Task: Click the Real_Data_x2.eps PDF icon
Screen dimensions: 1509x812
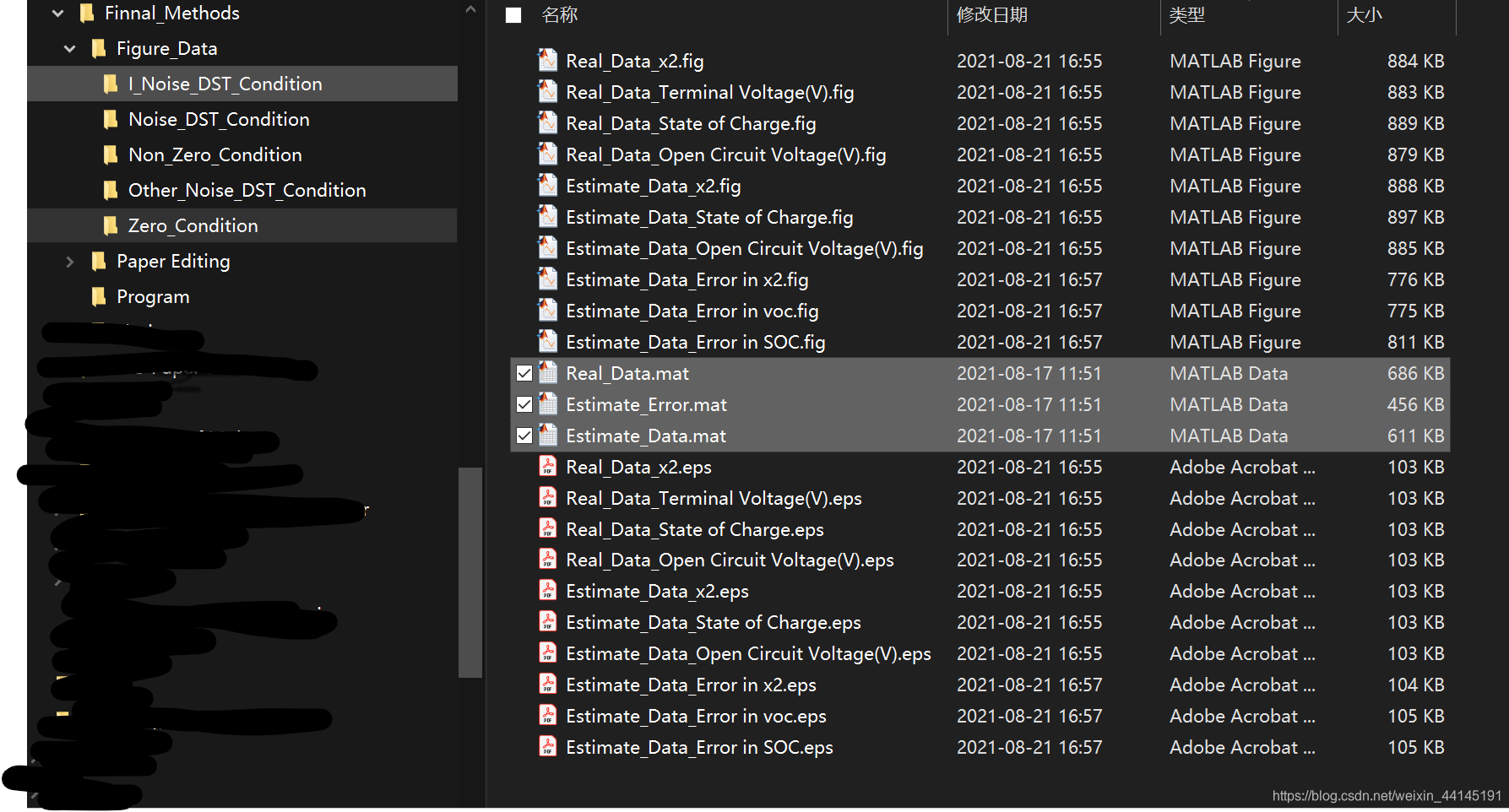Action: [x=548, y=466]
